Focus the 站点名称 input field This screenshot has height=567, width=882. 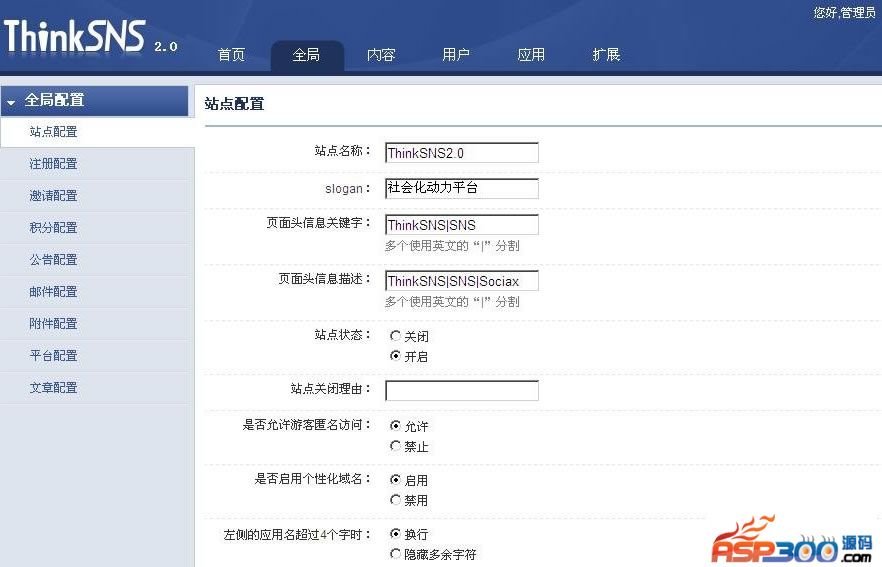coord(462,152)
